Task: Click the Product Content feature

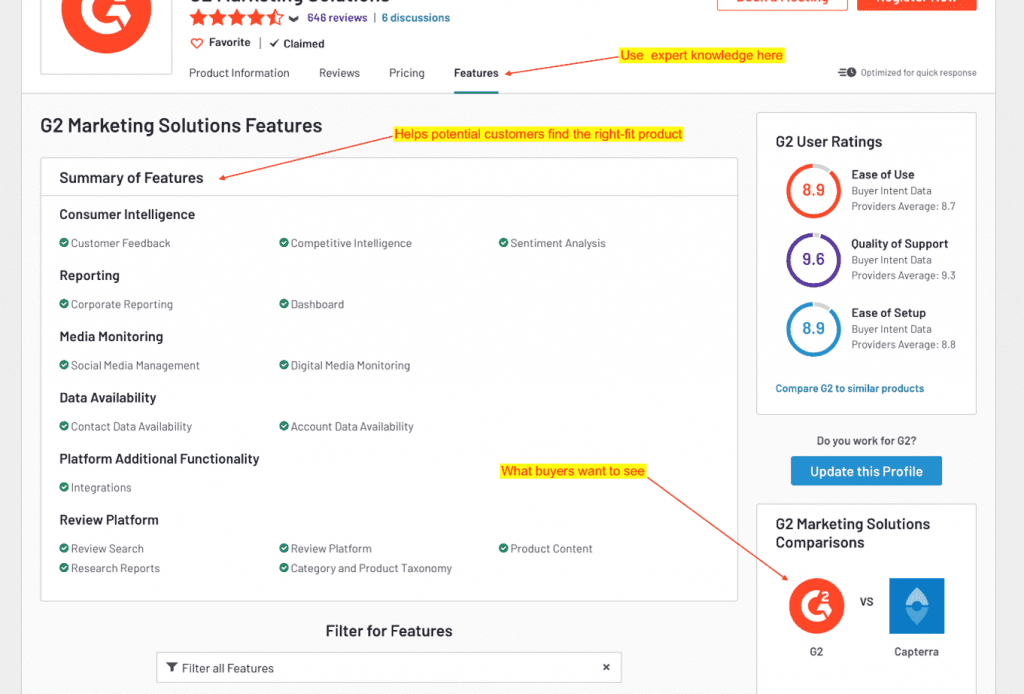Action: tap(545, 548)
